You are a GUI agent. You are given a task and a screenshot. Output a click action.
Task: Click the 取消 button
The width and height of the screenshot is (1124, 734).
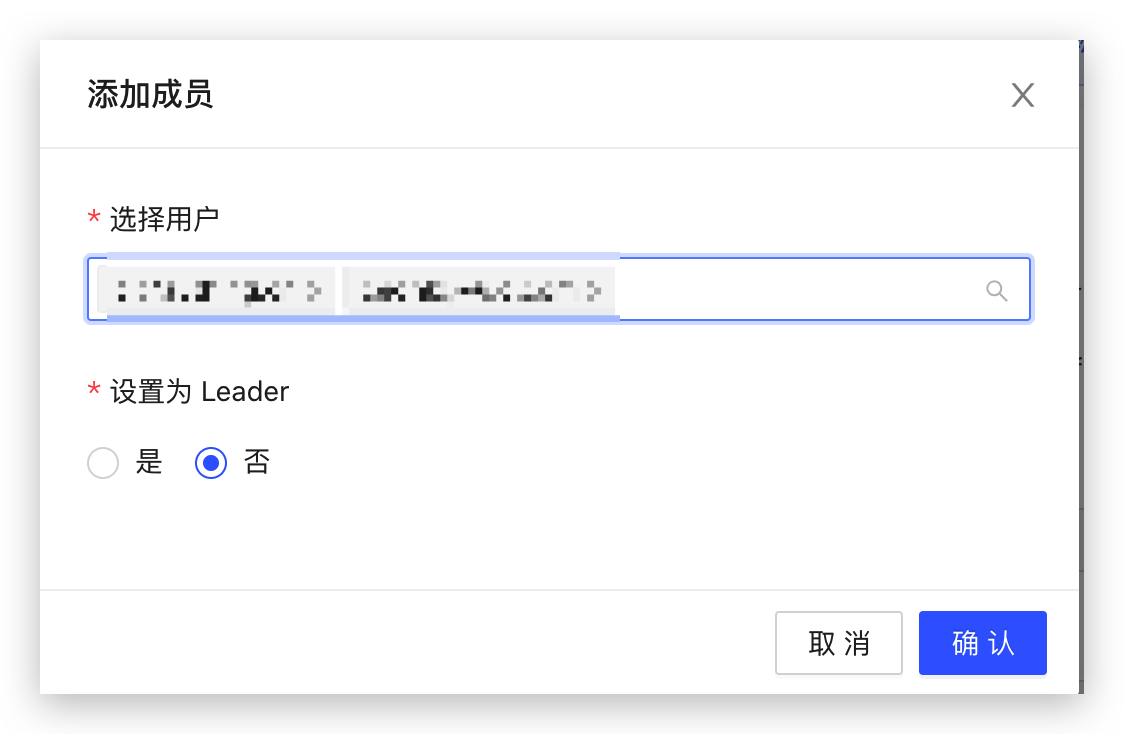click(x=839, y=643)
